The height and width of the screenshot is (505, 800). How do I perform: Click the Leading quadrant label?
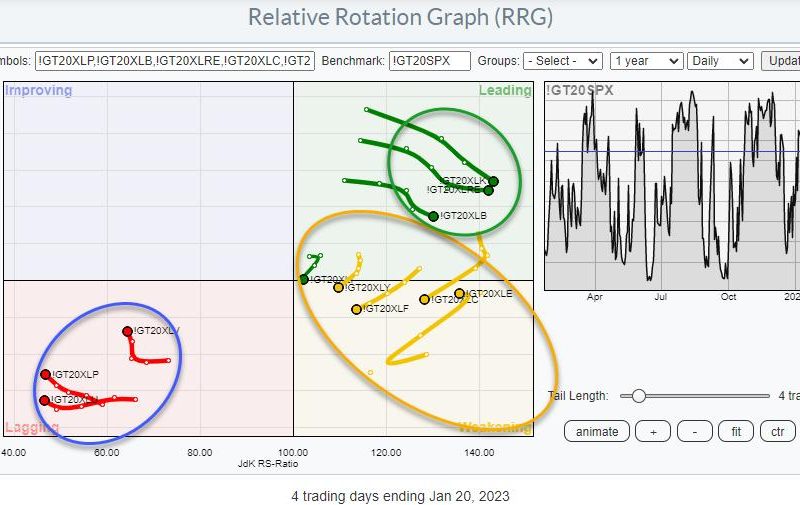505,90
